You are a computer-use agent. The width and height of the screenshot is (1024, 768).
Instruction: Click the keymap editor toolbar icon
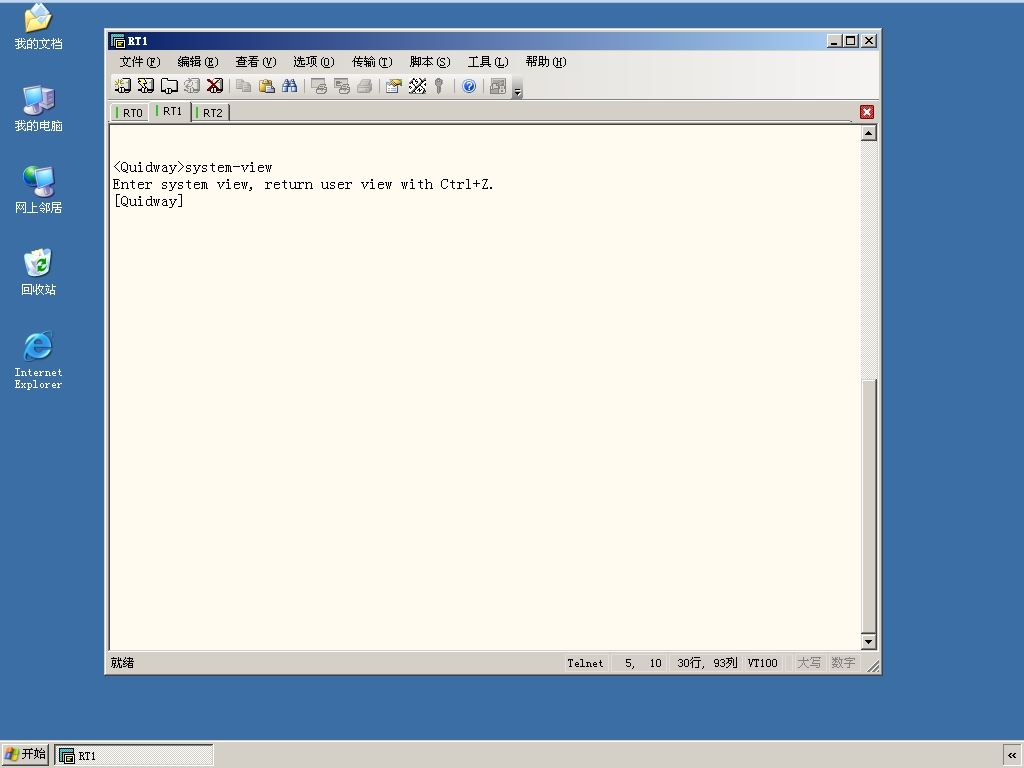click(x=417, y=86)
